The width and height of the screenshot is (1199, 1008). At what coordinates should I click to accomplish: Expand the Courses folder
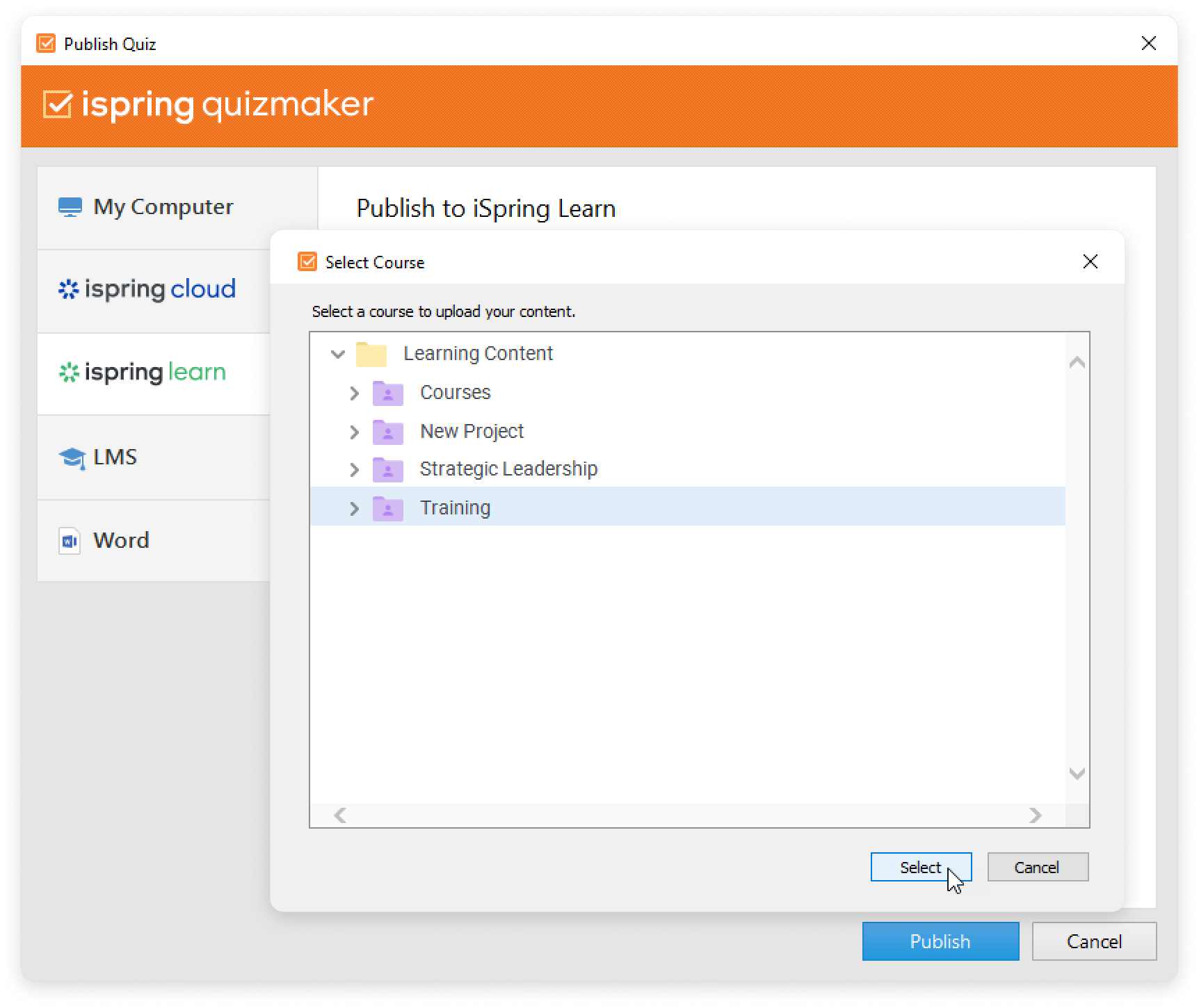[x=354, y=393]
